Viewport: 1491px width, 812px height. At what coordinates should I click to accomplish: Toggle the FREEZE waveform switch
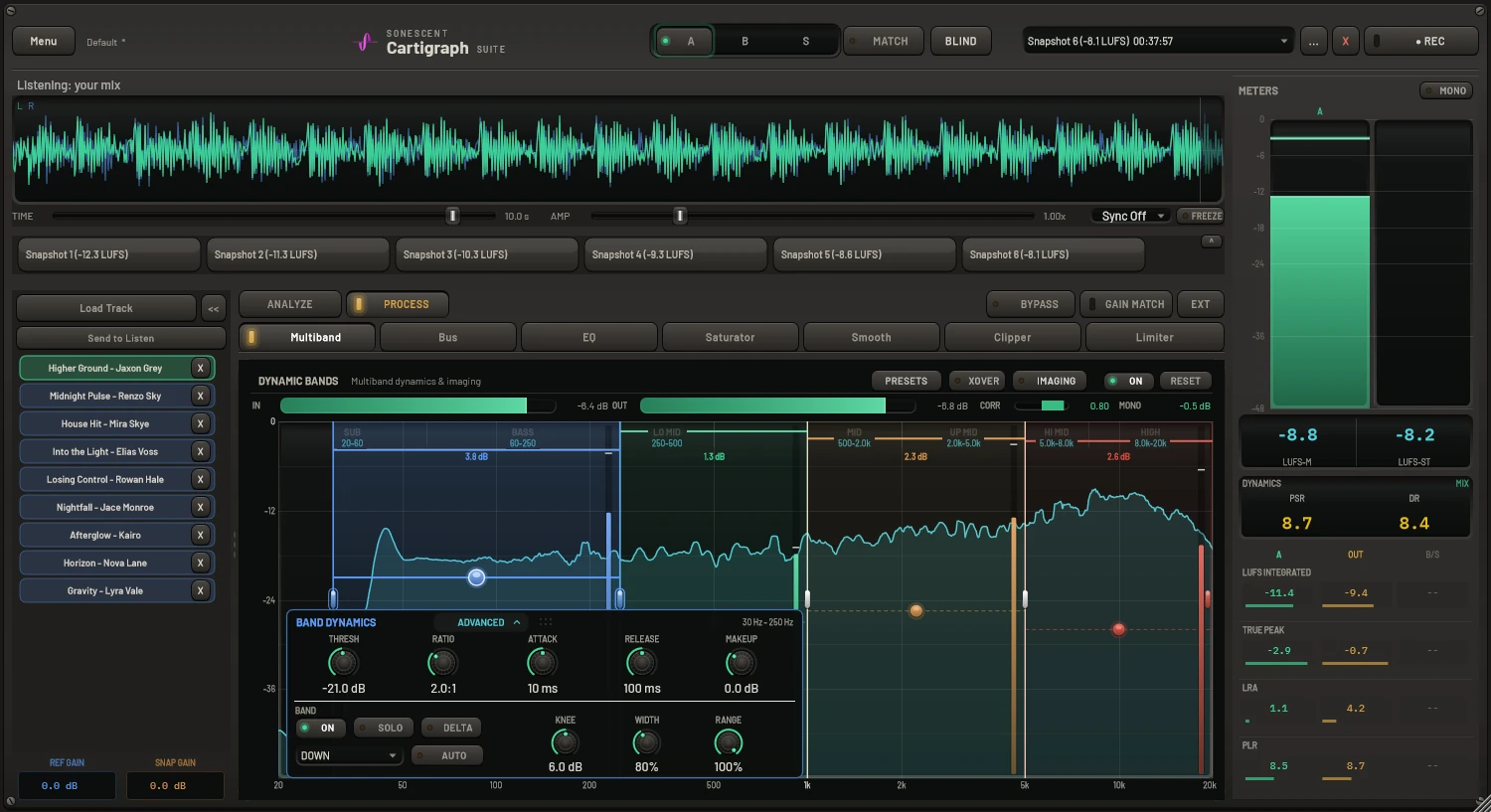click(1200, 216)
